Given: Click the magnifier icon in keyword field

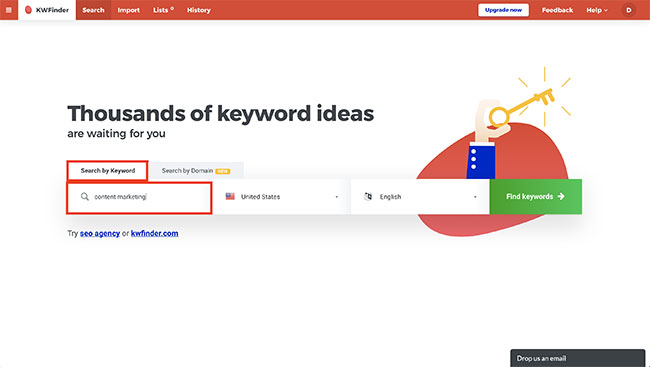Looking at the screenshot, I should point(85,197).
